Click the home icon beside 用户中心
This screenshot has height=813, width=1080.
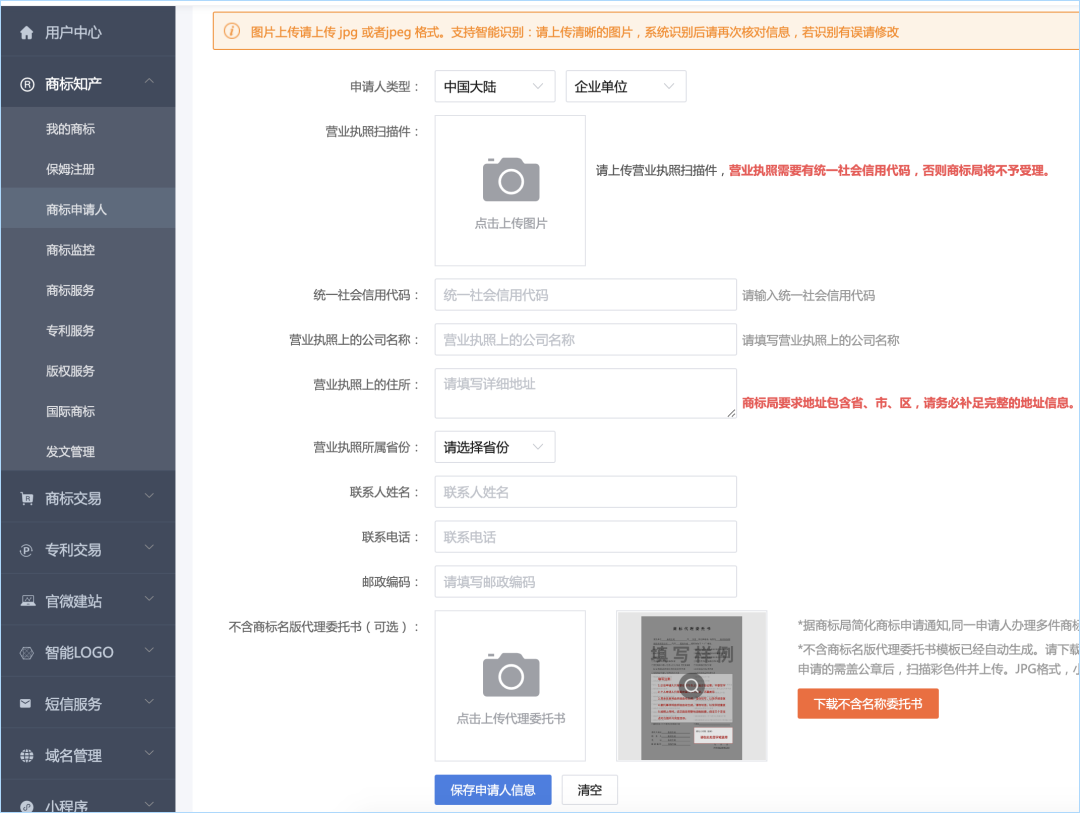27,32
